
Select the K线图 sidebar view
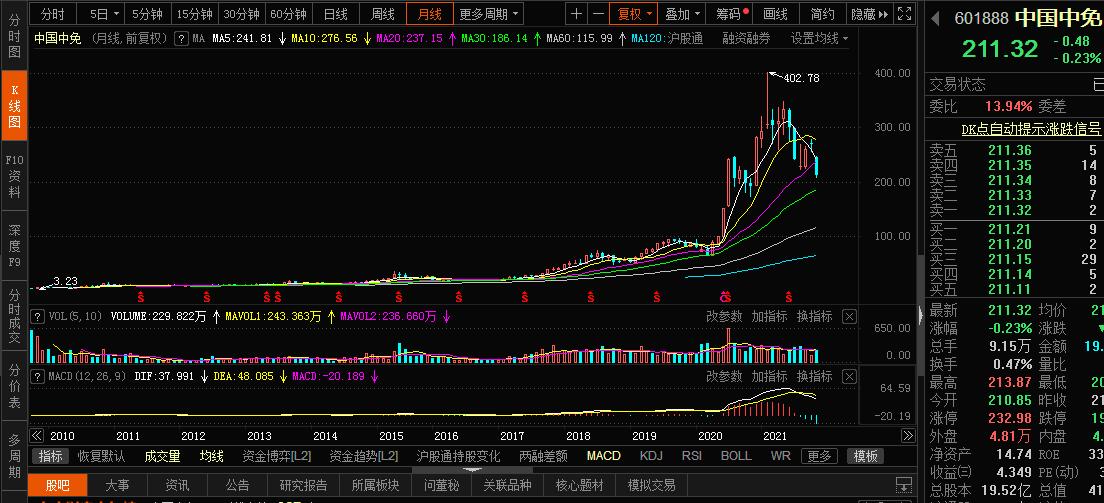[14, 106]
